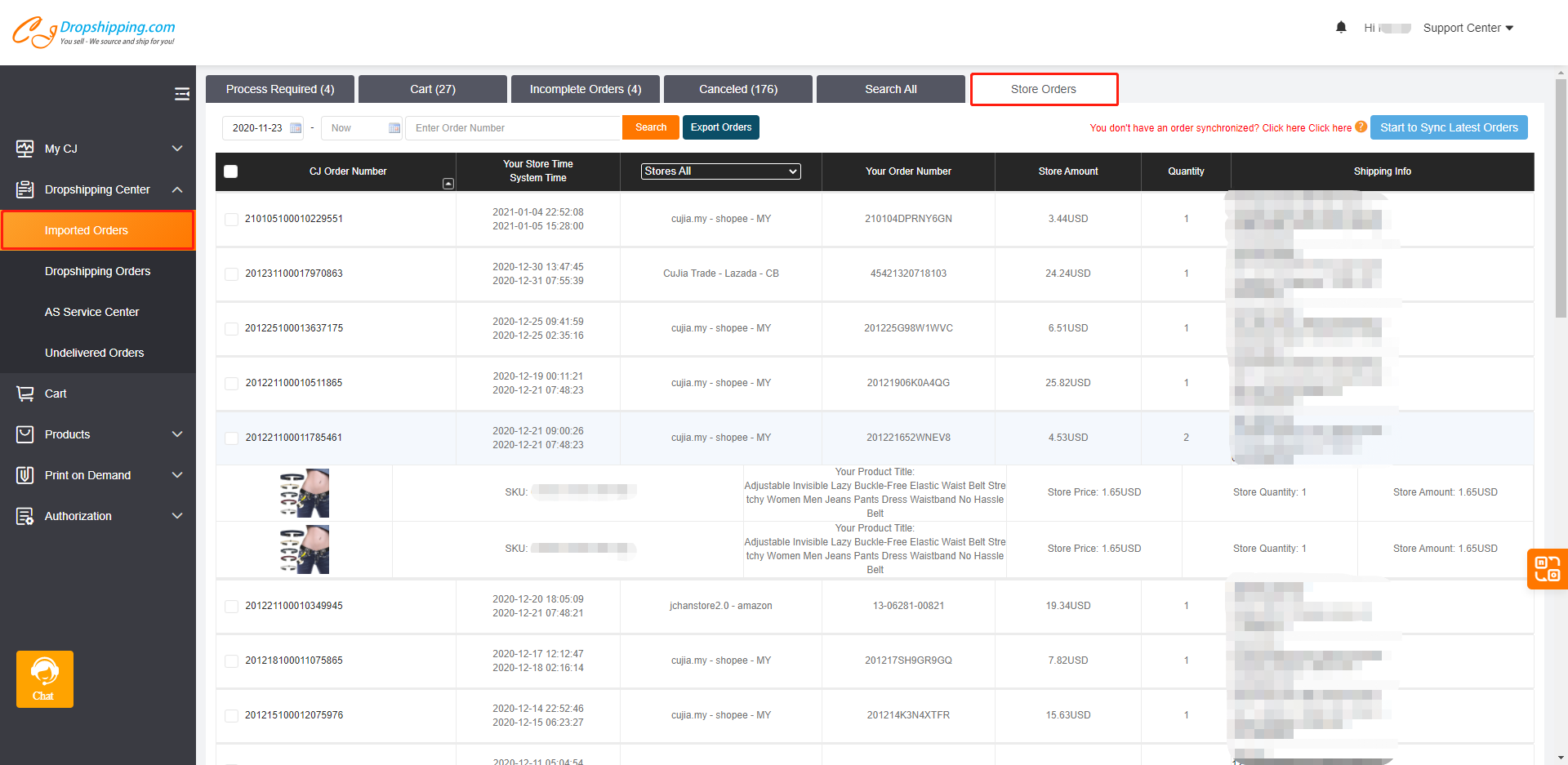Collapse the sidebar using the hamburger icon
The height and width of the screenshot is (765, 1568).
(x=181, y=94)
